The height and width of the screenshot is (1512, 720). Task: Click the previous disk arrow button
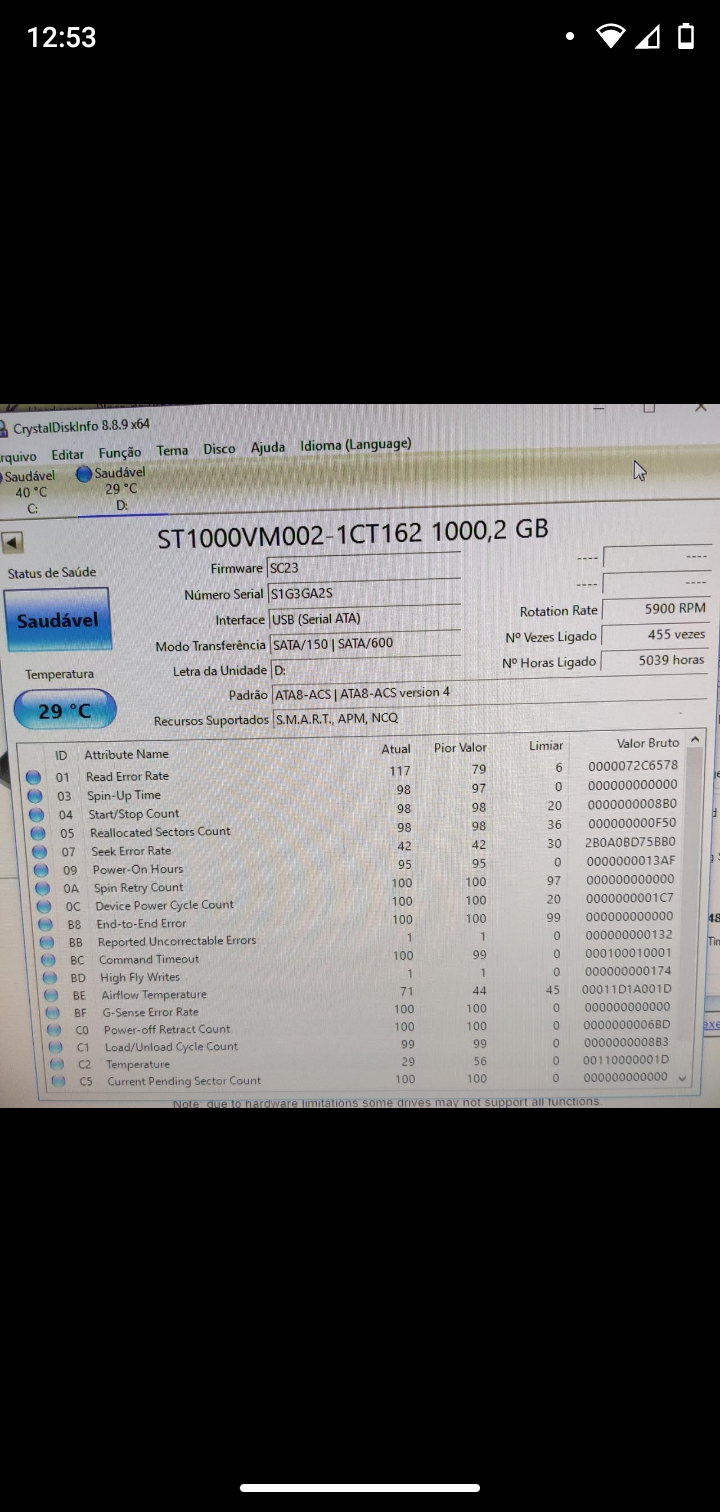coord(12,543)
